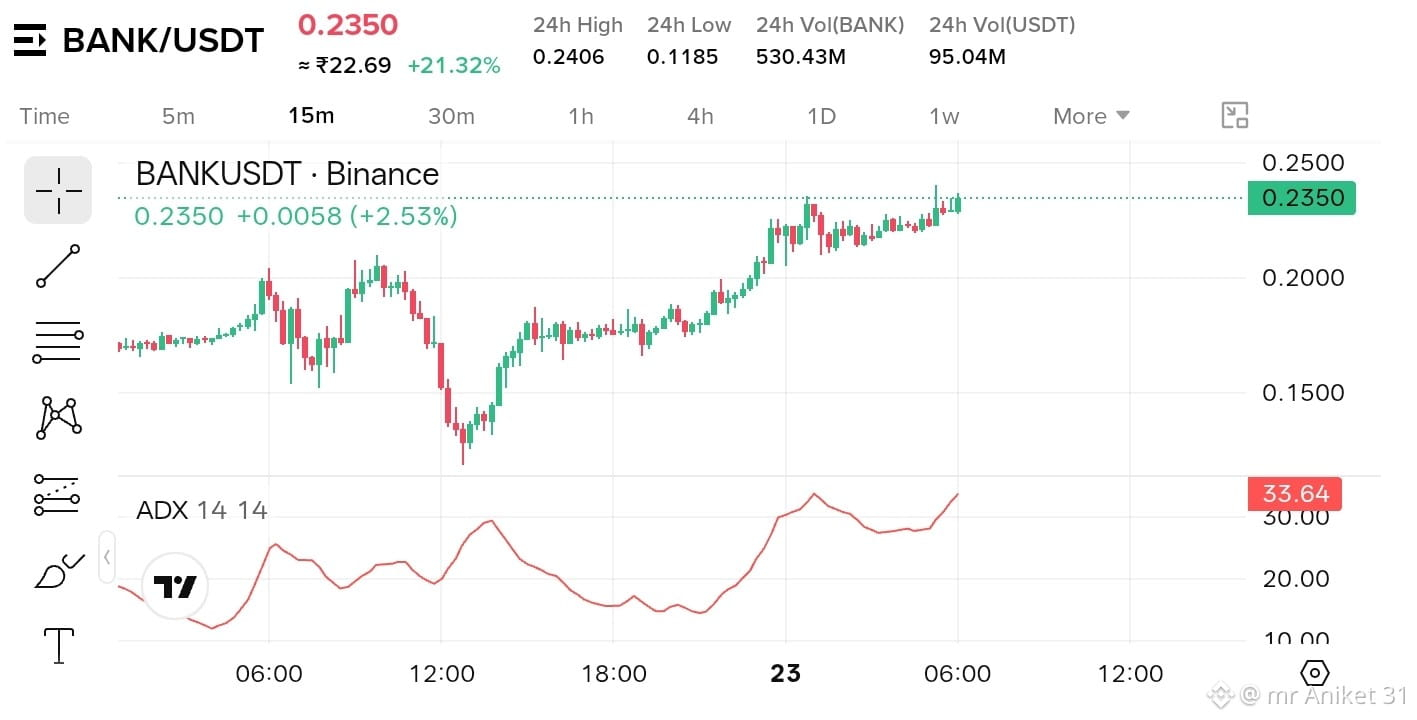
Task: Collapse the drawing toolbar side arrow
Action: [107, 557]
